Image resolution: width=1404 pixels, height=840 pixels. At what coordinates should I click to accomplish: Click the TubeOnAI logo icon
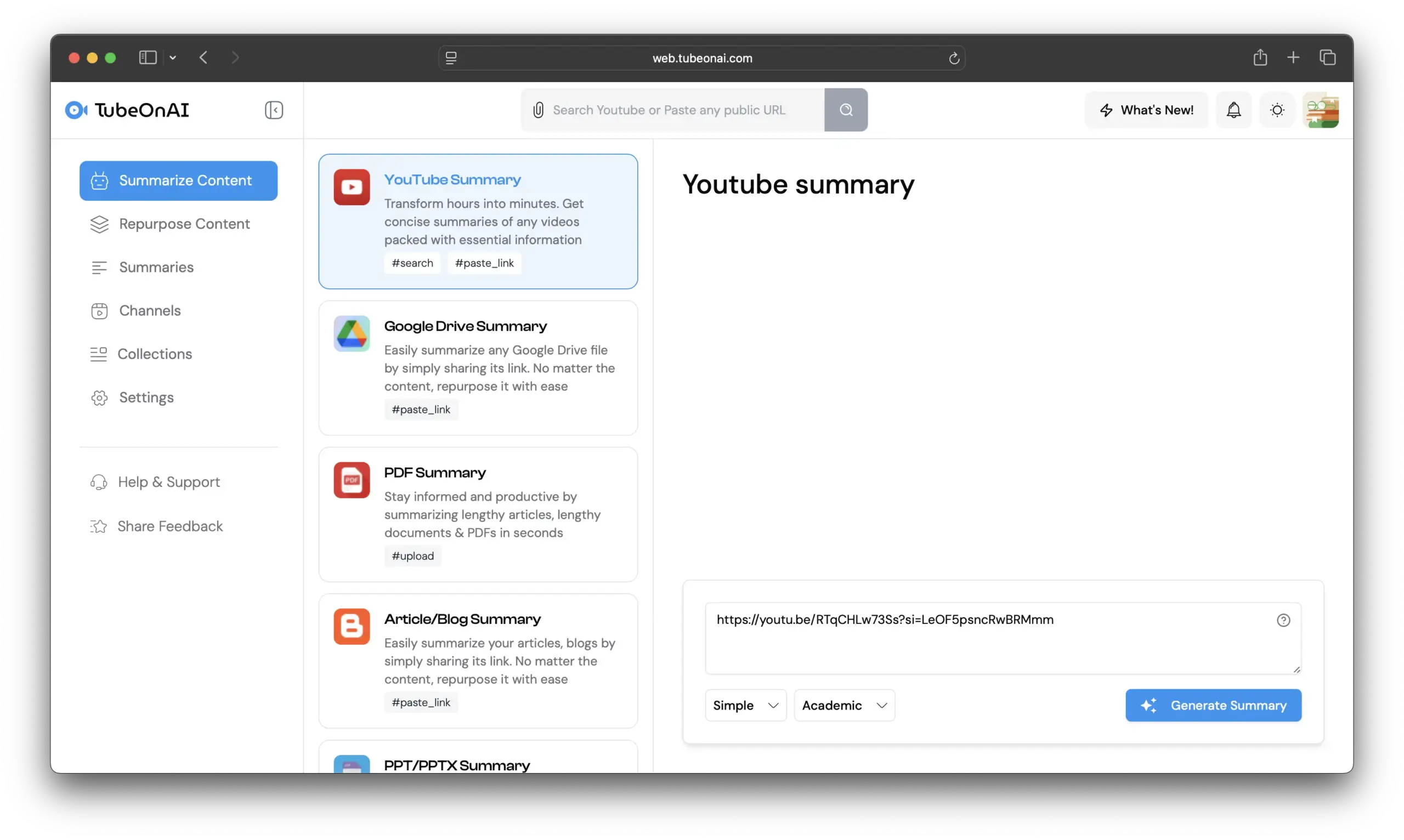(x=76, y=110)
